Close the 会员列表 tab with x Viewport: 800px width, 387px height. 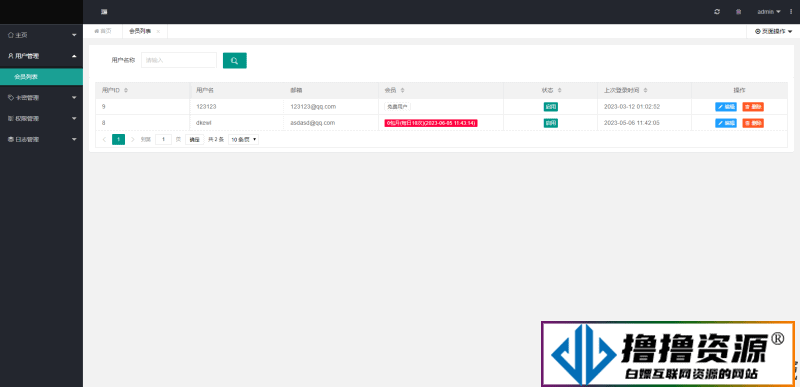click(x=158, y=32)
